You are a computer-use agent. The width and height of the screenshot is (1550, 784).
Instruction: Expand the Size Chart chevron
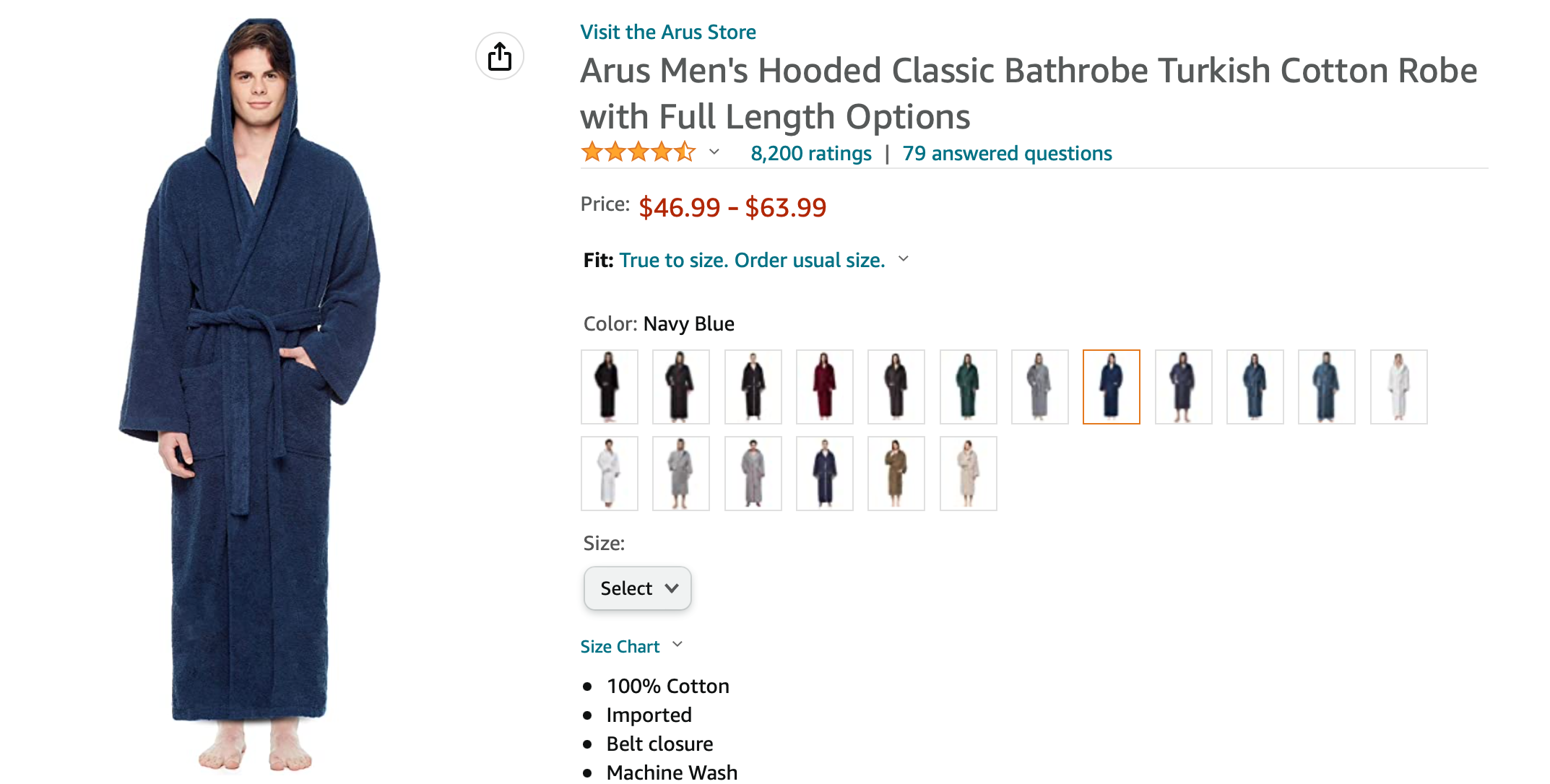[x=677, y=645]
